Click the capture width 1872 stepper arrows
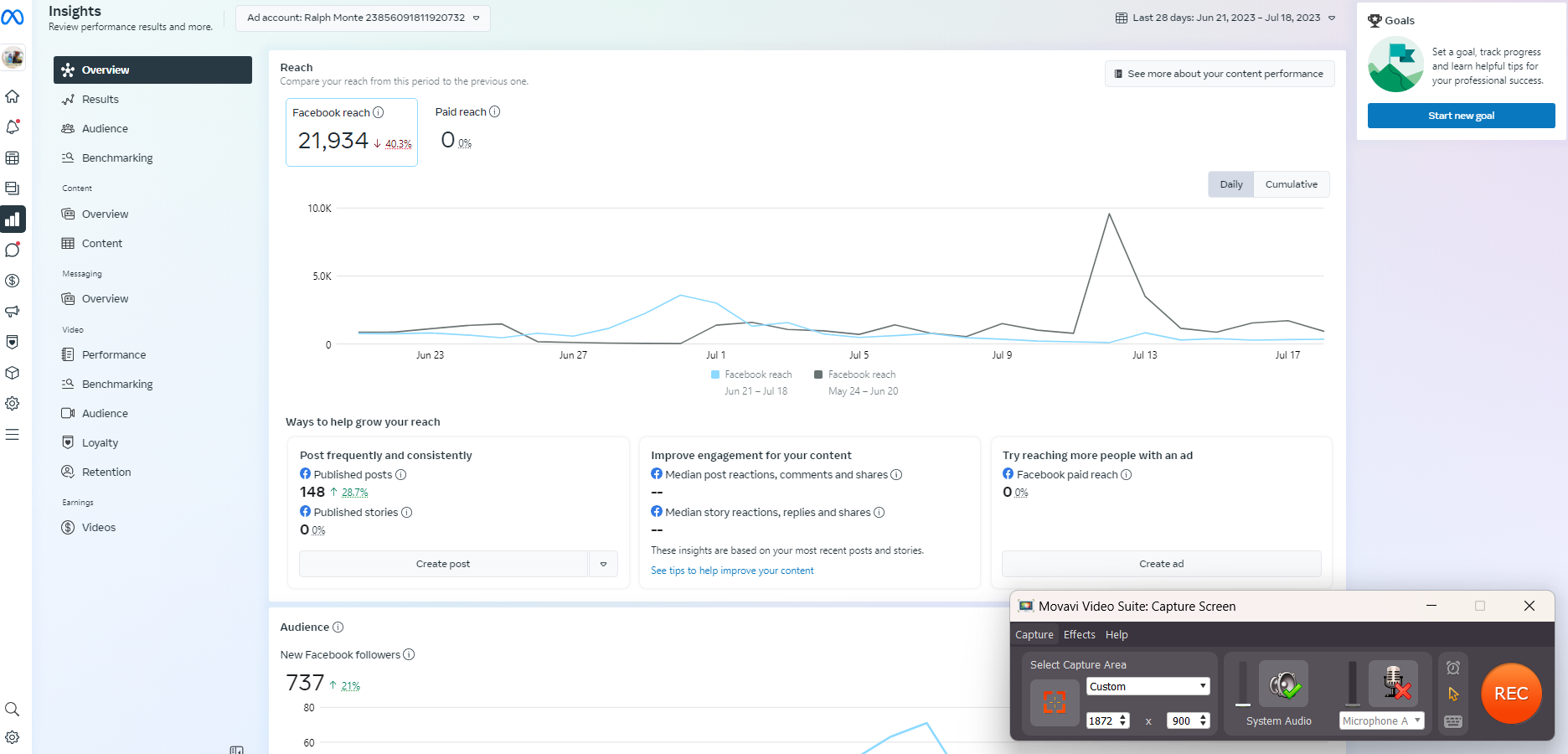This screenshot has width=1568, height=754. point(1122,720)
